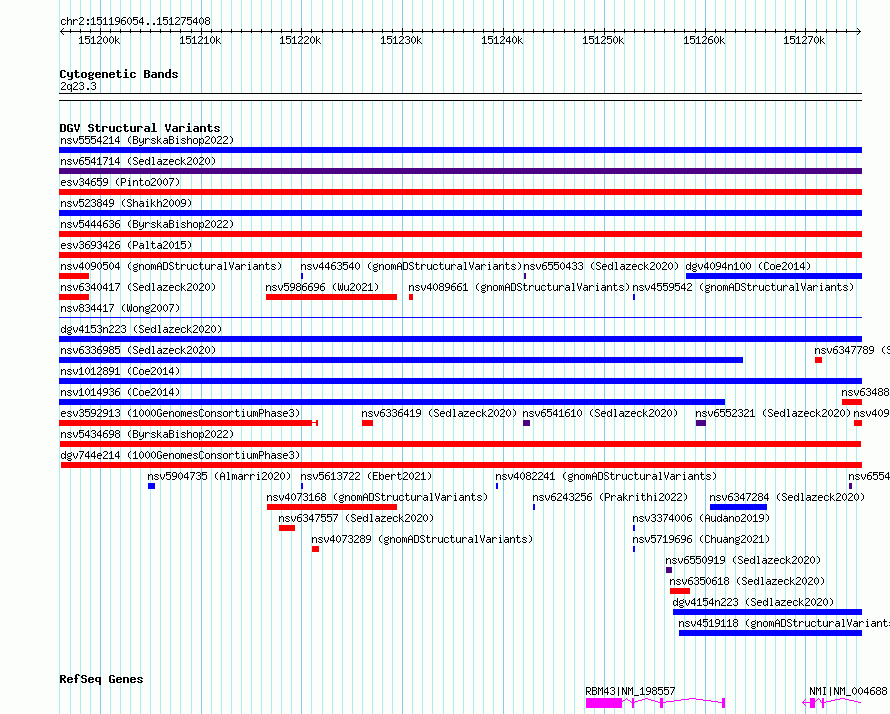Select nsv6541610 (Sedlazeck2020) label
Image resolution: width=890 pixels, height=714 pixels.
[601, 413]
